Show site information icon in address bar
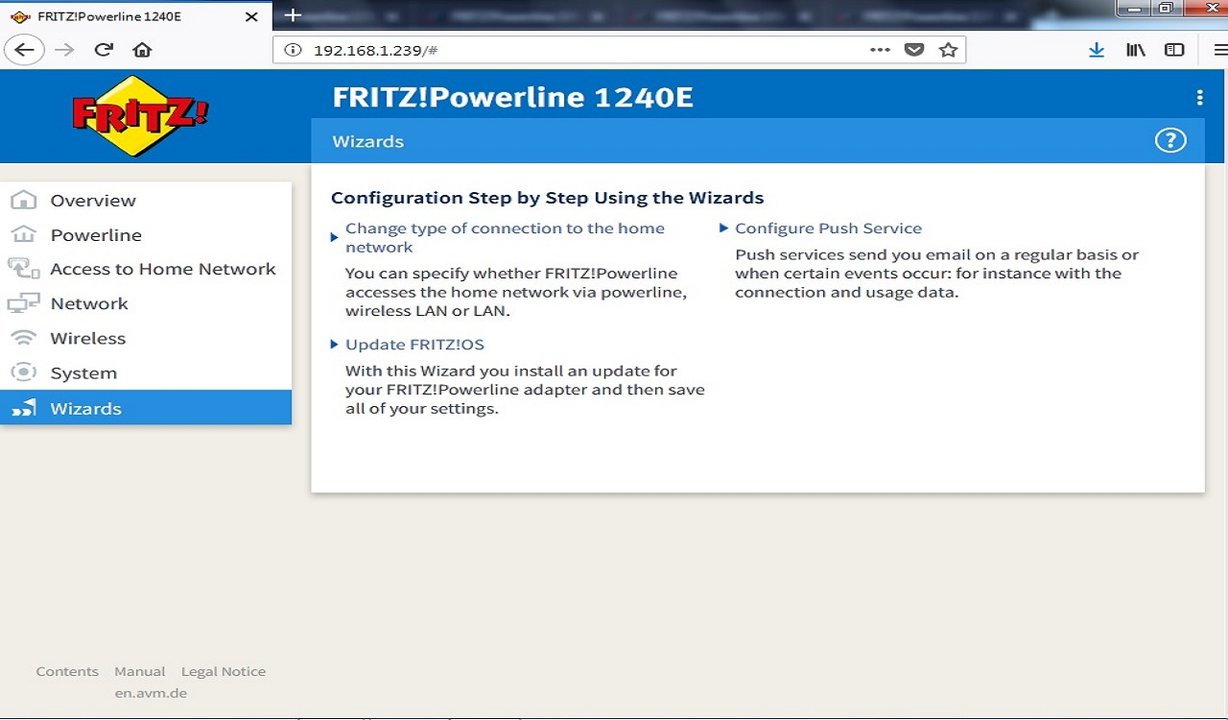This screenshot has width=1228, height=720. 293,50
